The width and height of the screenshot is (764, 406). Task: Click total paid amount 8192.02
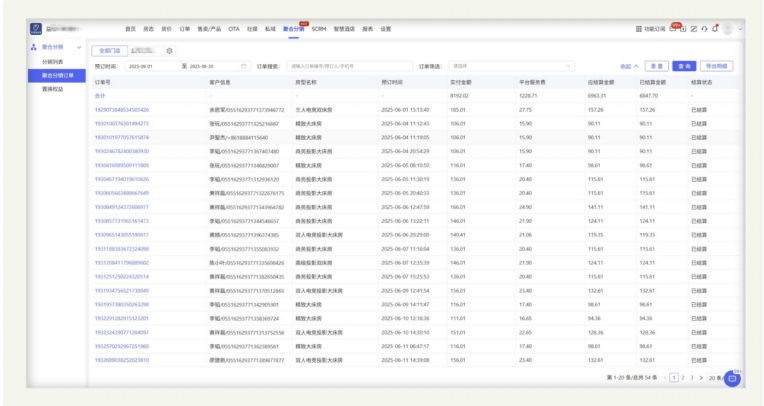point(459,96)
